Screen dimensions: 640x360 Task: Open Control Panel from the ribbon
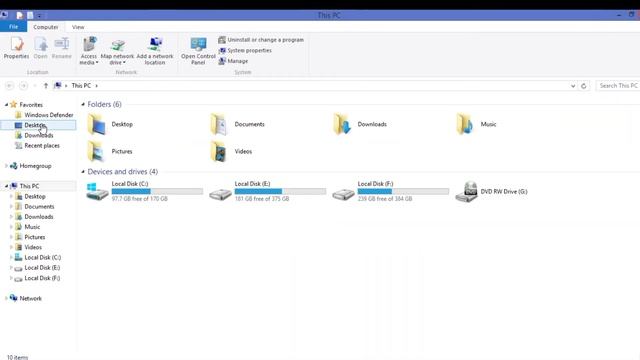tap(198, 51)
